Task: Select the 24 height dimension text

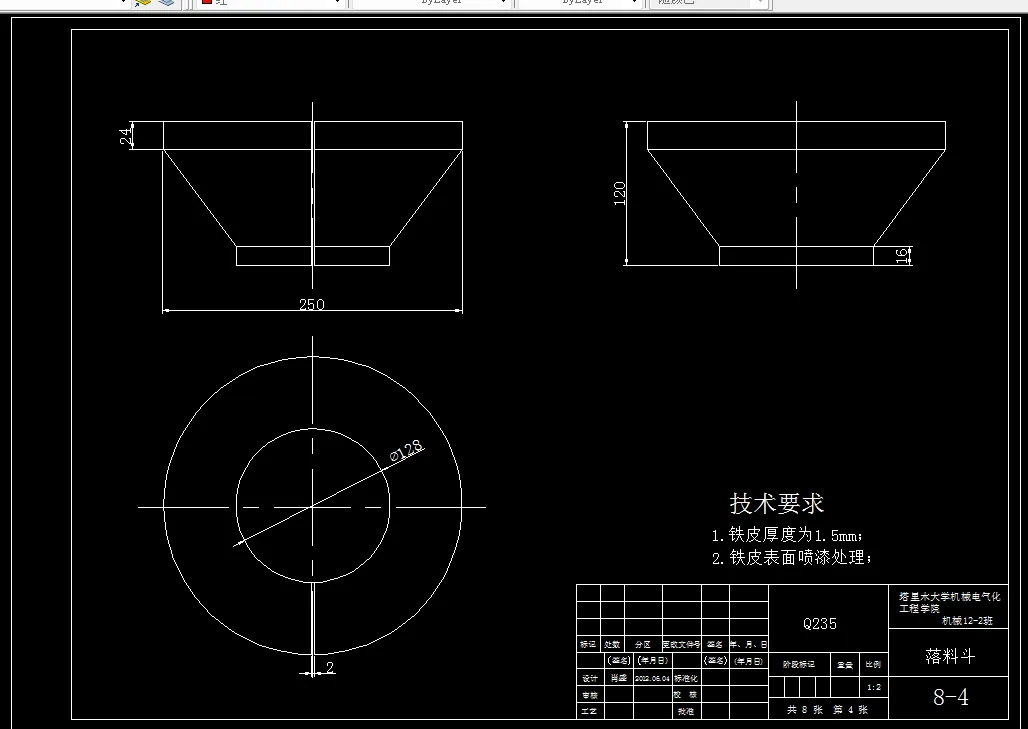Action: pos(125,136)
